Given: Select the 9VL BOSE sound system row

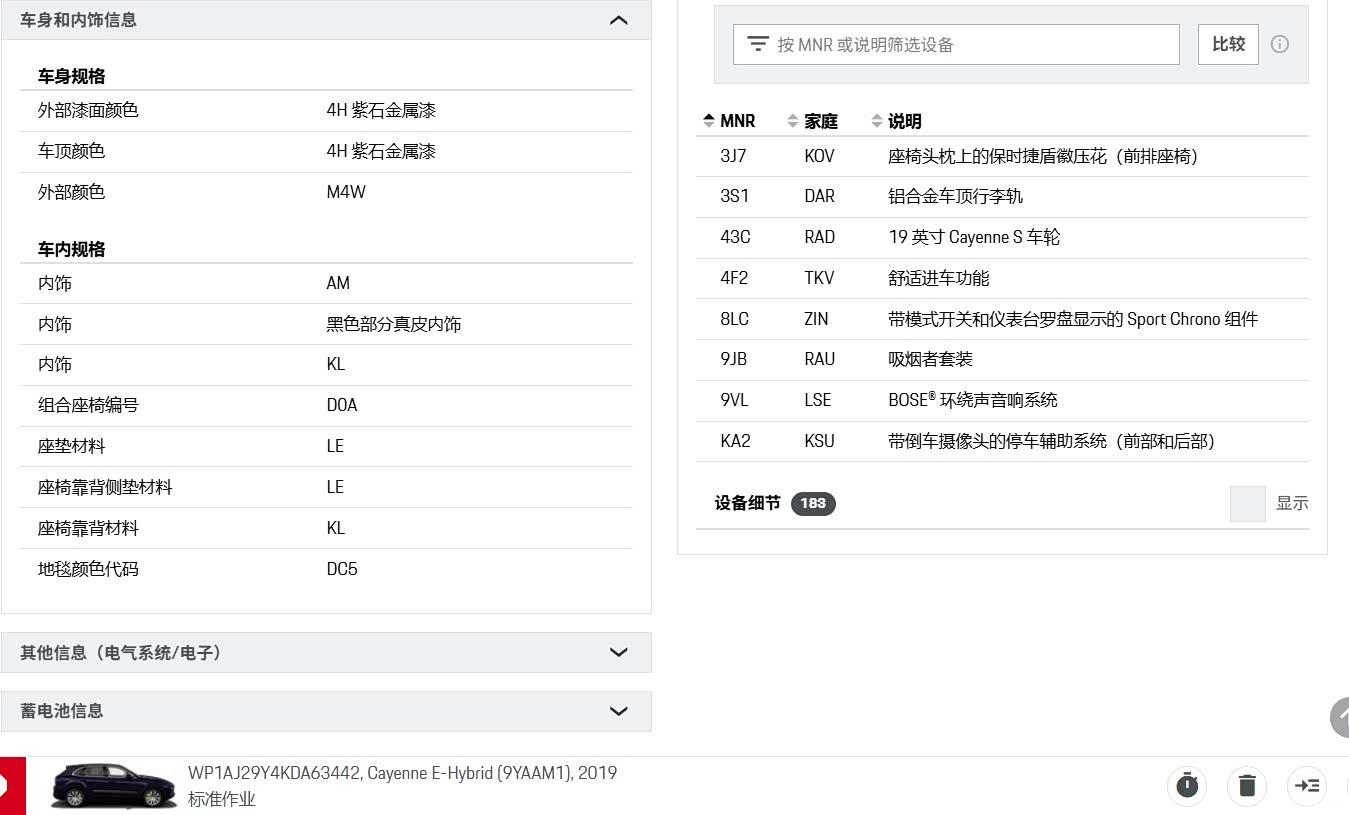Looking at the screenshot, I should point(1002,400).
